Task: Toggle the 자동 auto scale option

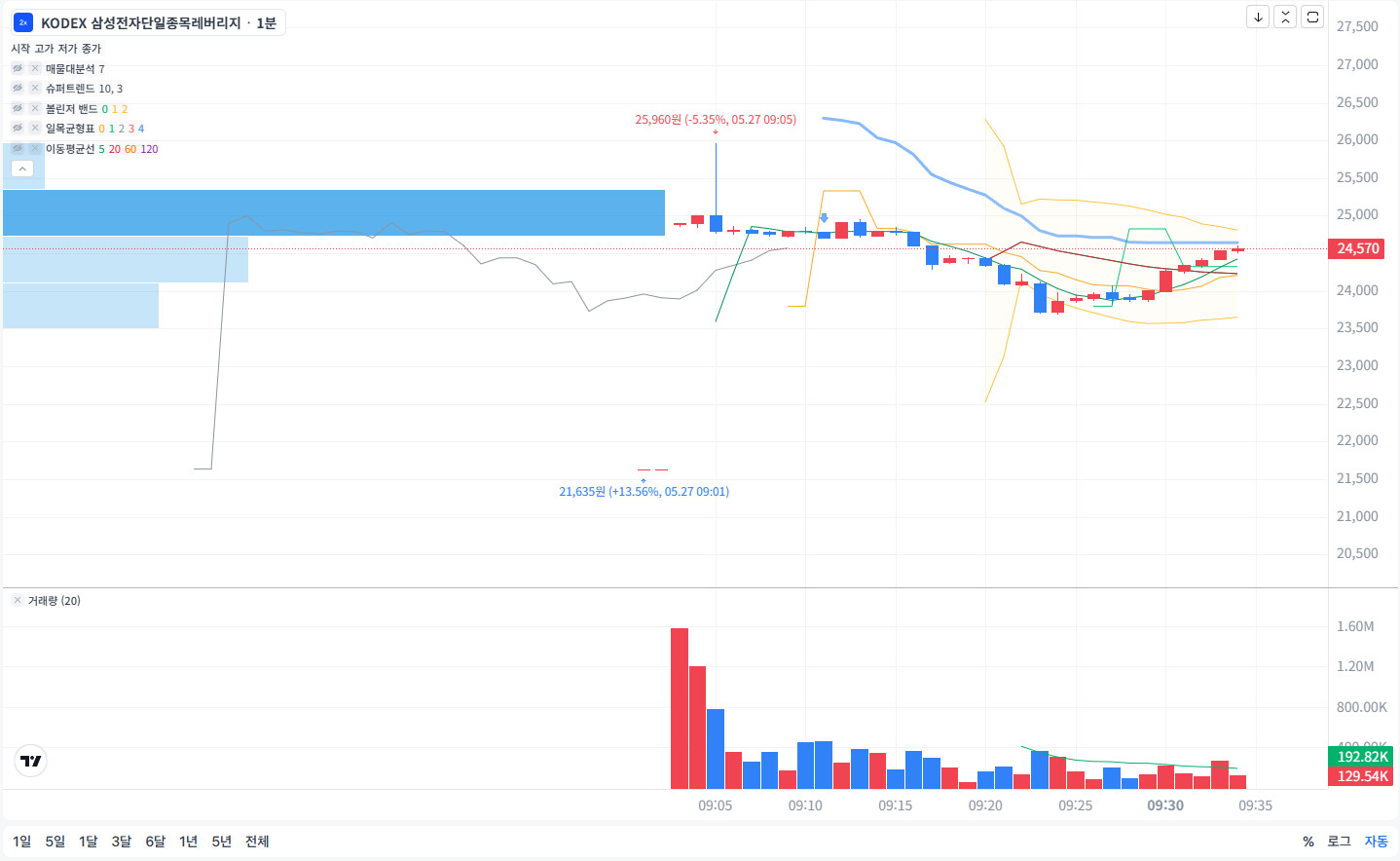Action: pyautogui.click(x=1376, y=842)
